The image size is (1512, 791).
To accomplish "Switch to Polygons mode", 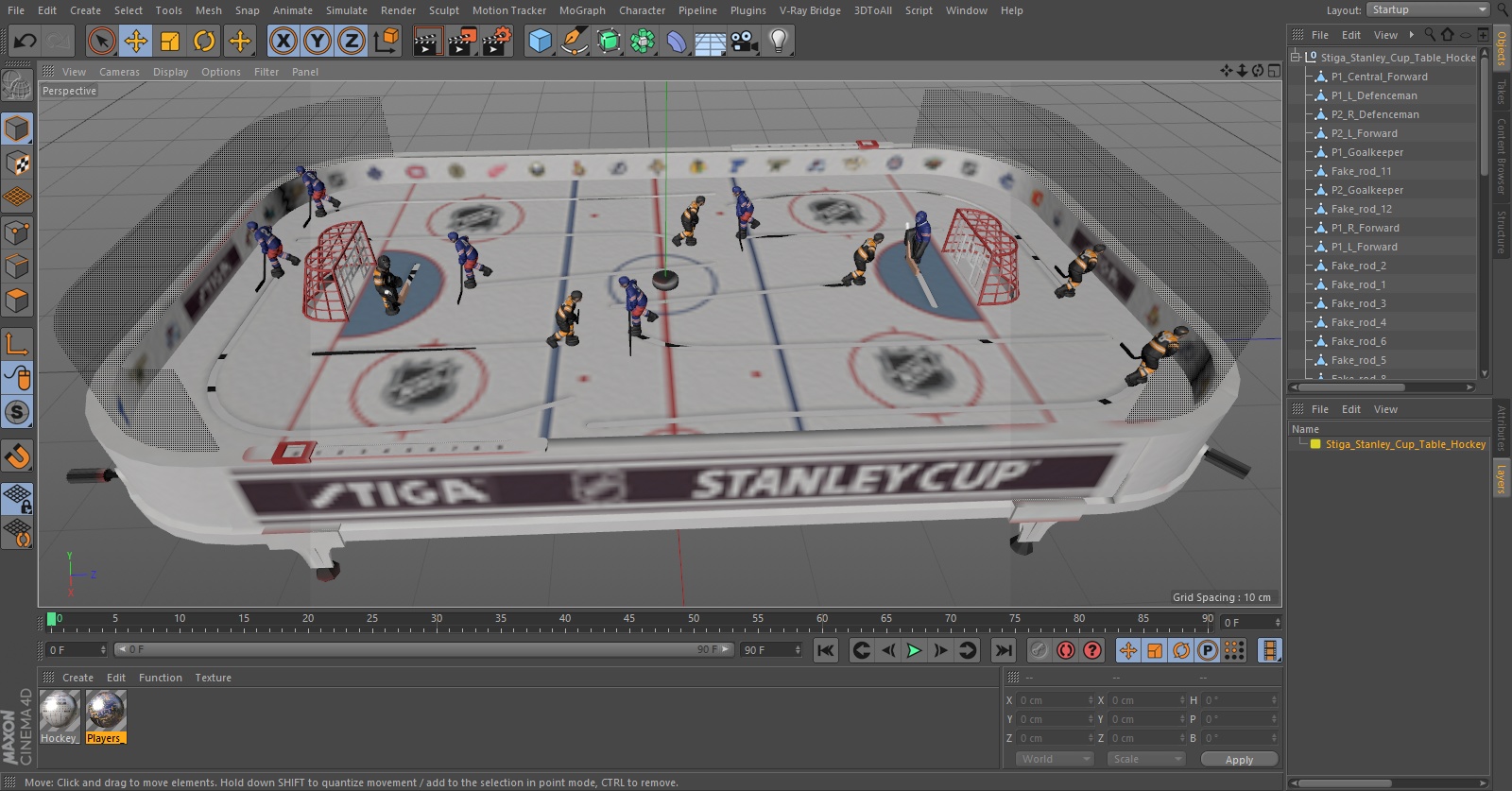I will coord(17,301).
